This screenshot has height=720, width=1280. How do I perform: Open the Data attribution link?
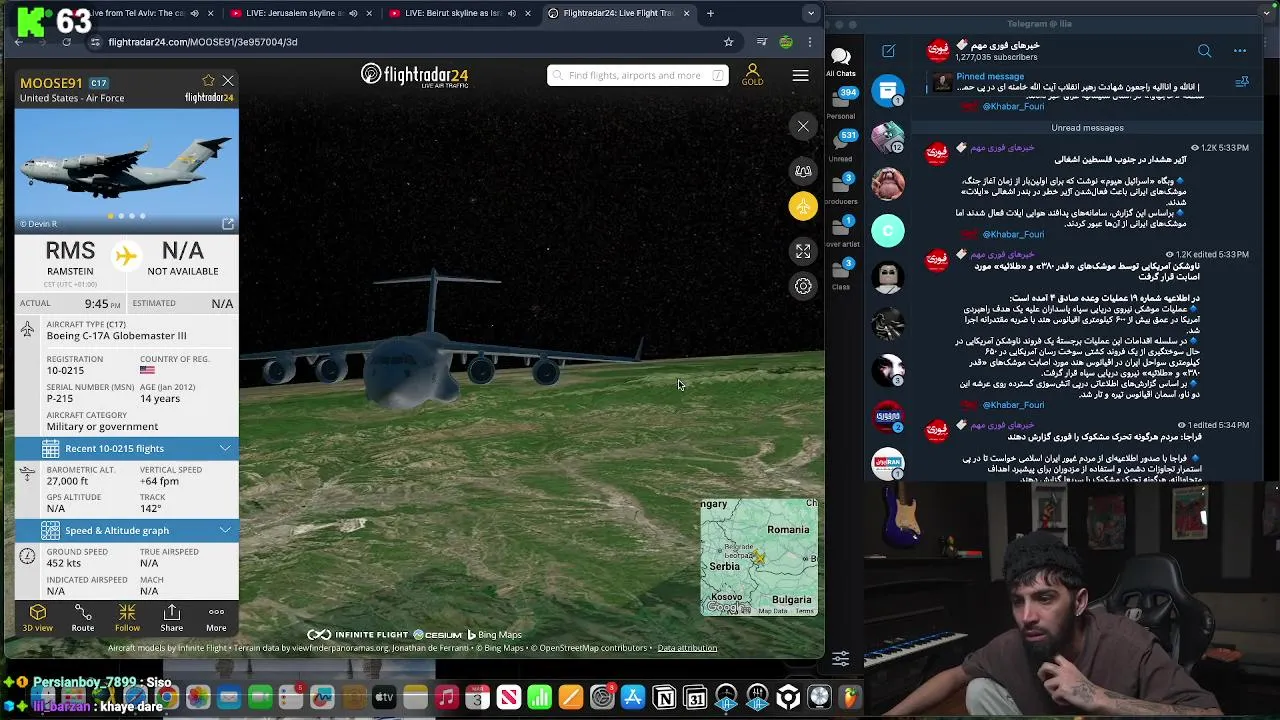coord(687,648)
